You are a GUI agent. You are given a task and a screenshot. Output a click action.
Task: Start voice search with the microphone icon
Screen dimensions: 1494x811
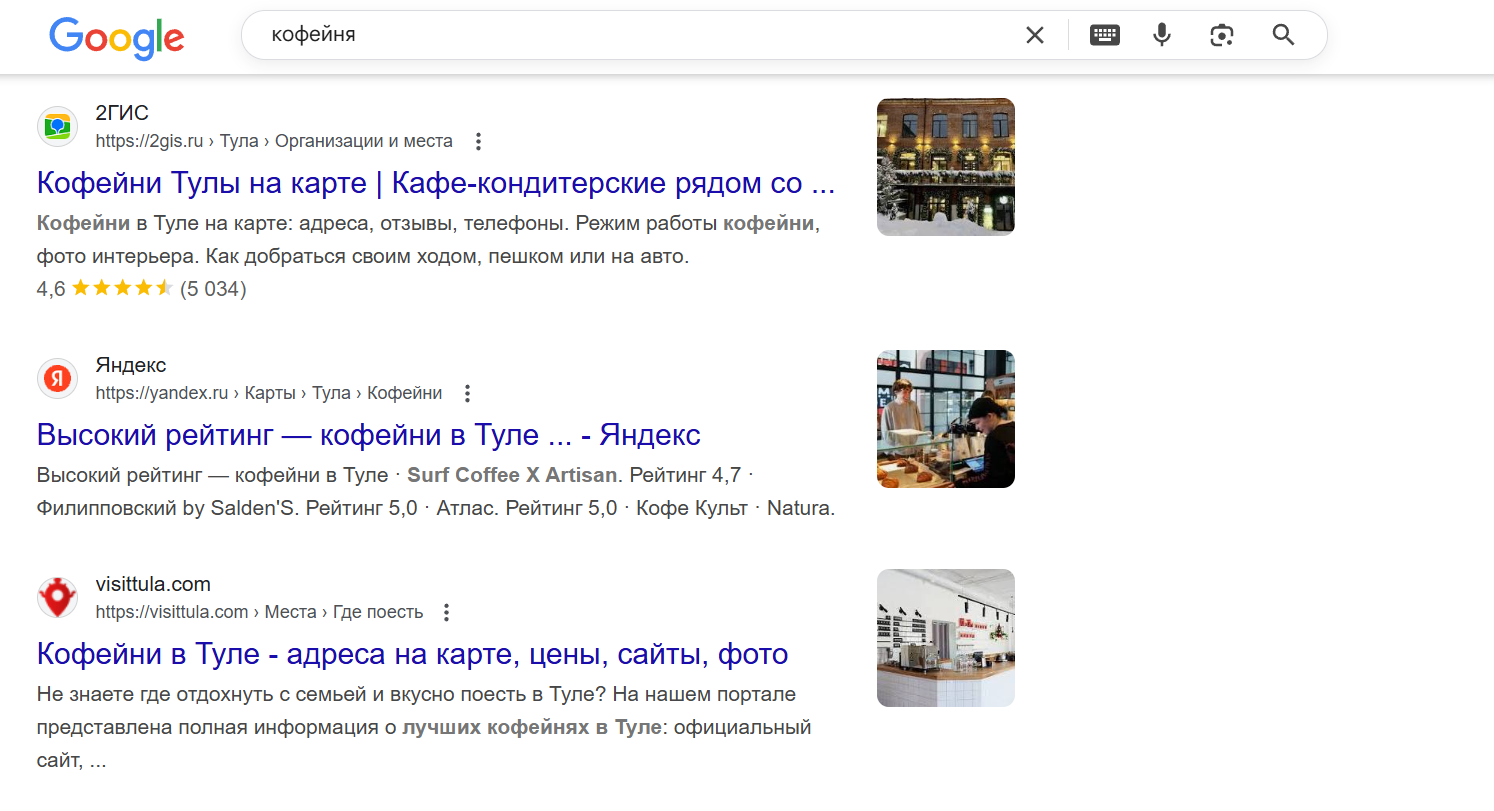(1161, 36)
